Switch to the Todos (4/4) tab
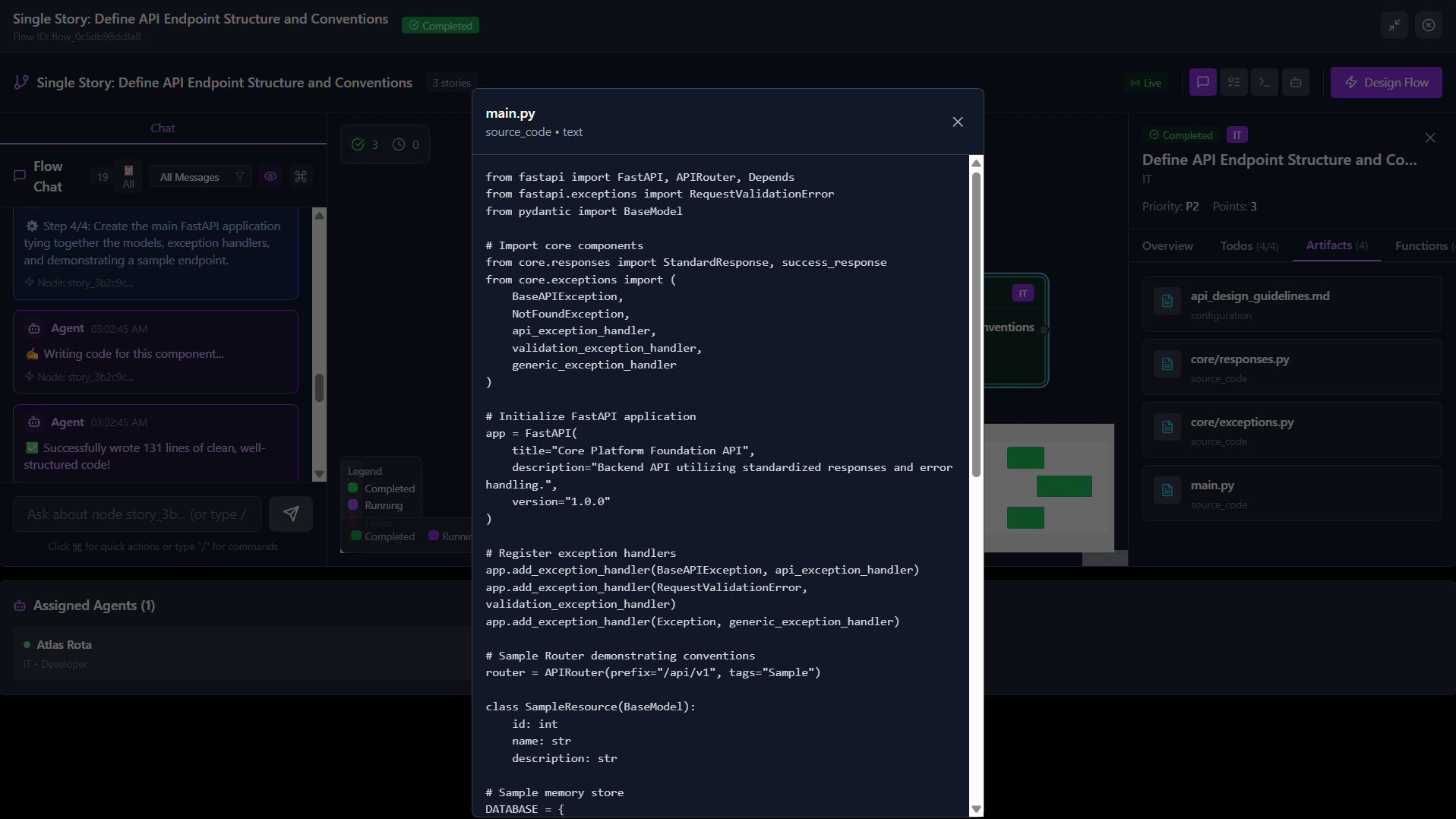This screenshot has height=819, width=1456. (1249, 245)
